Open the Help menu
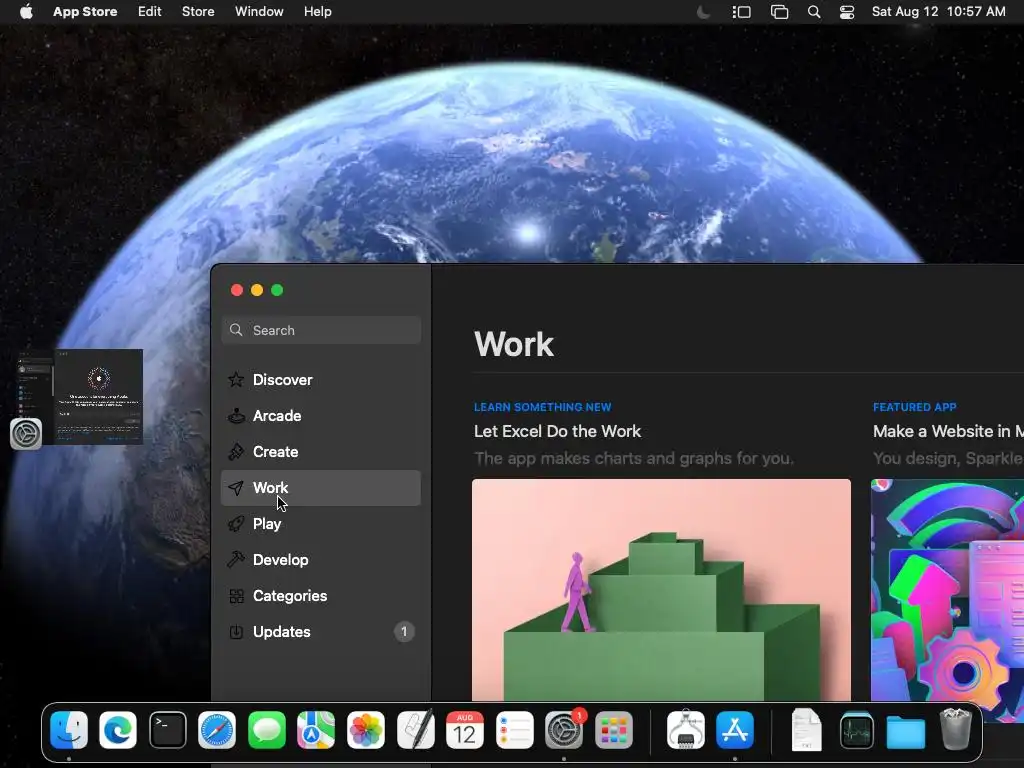 (x=317, y=12)
